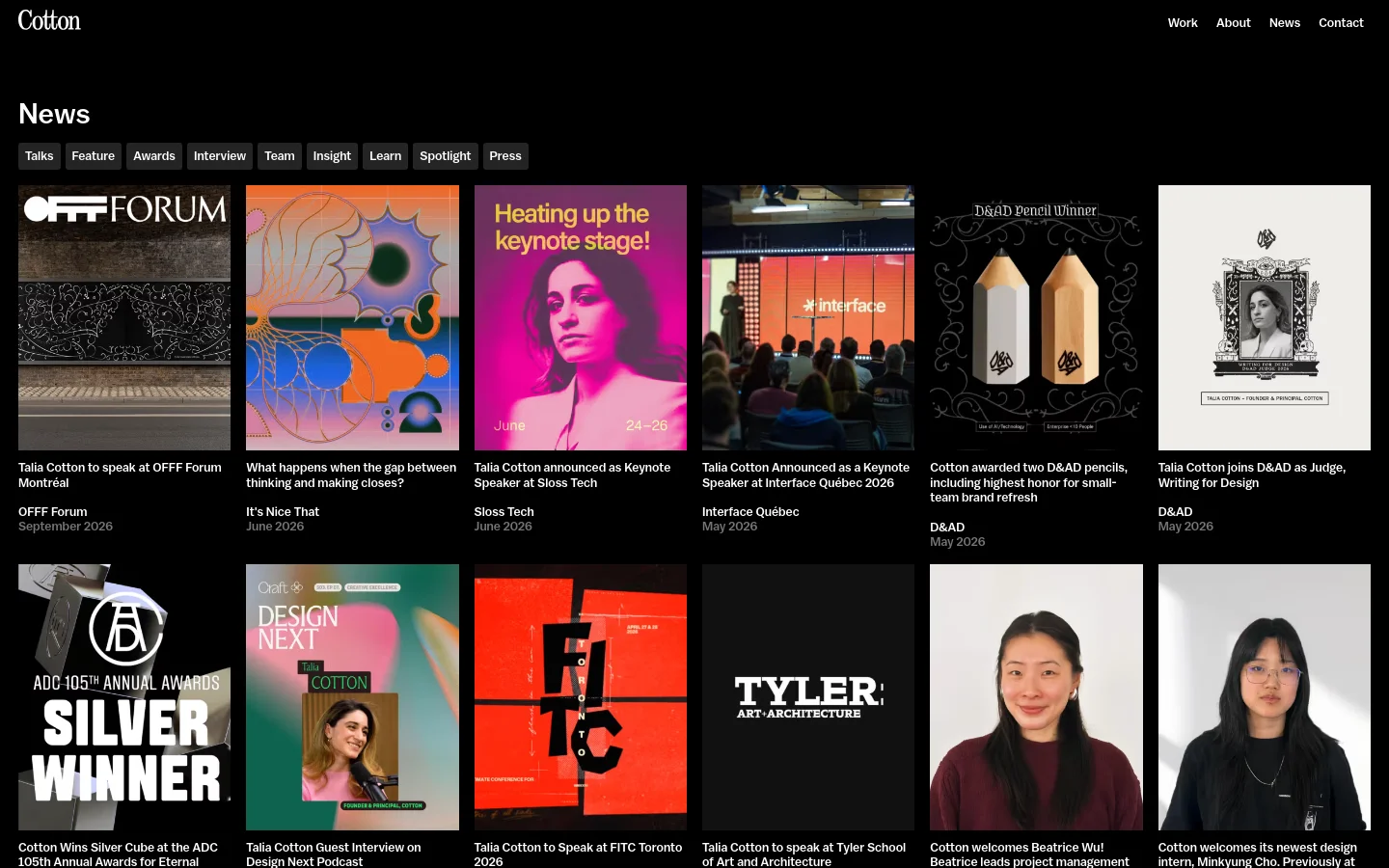
Task: Click the 'OFFF Forum' source label
Action: point(53,512)
